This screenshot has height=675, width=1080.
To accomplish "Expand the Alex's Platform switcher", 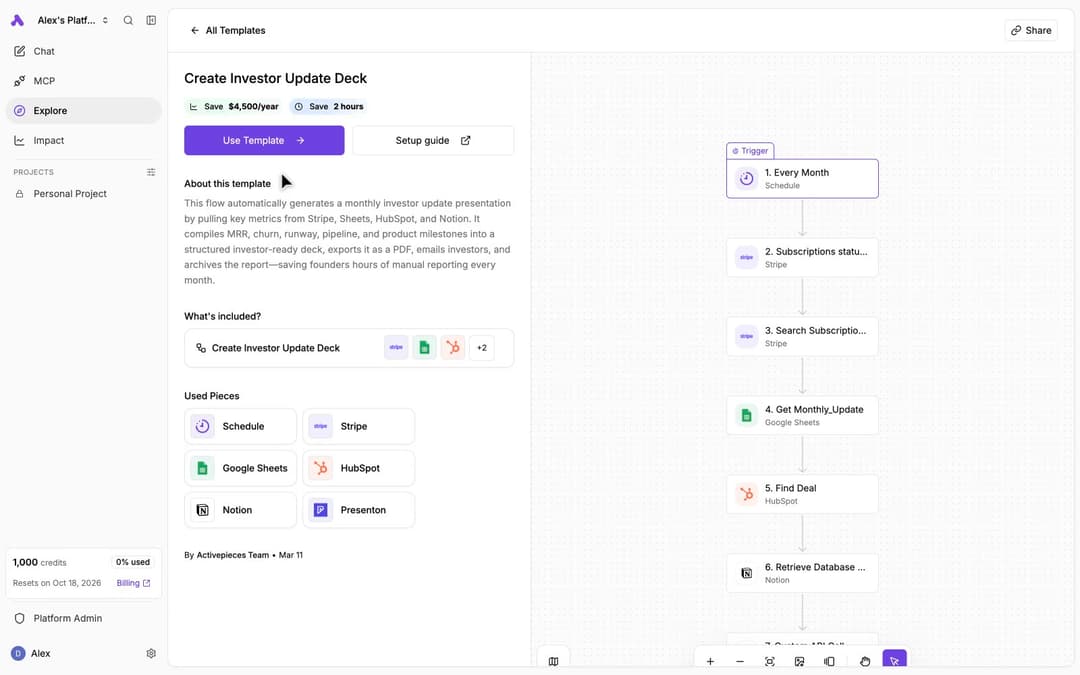I will [73, 21].
